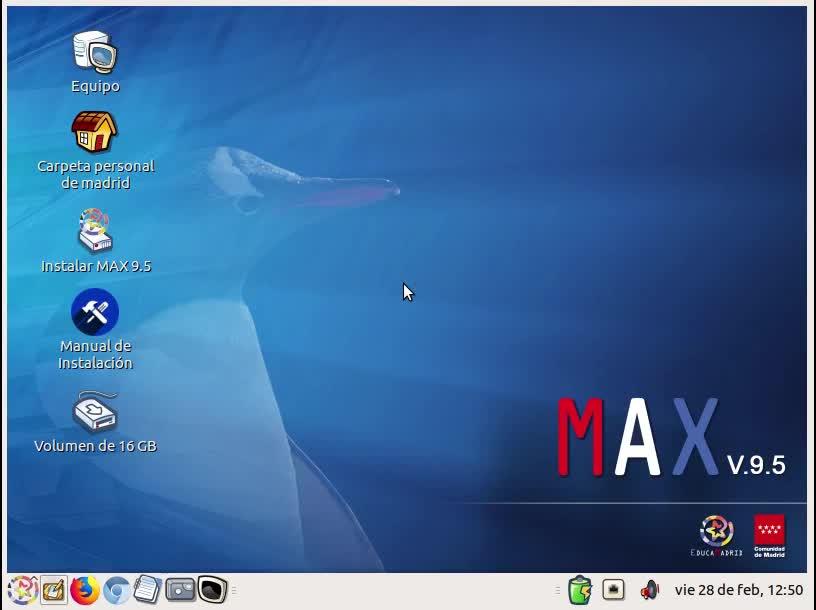
Task: Select the 'Instalar MAX 9.5' label text
Action: click(x=96, y=266)
